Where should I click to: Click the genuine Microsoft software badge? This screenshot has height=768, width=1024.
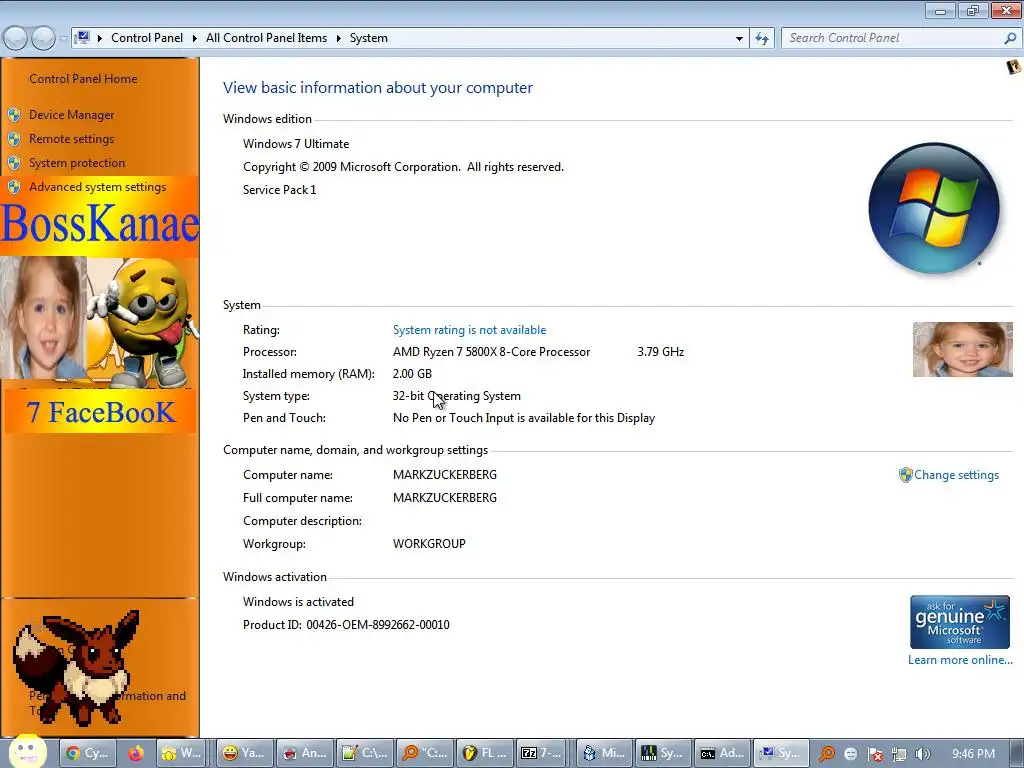[959, 622]
